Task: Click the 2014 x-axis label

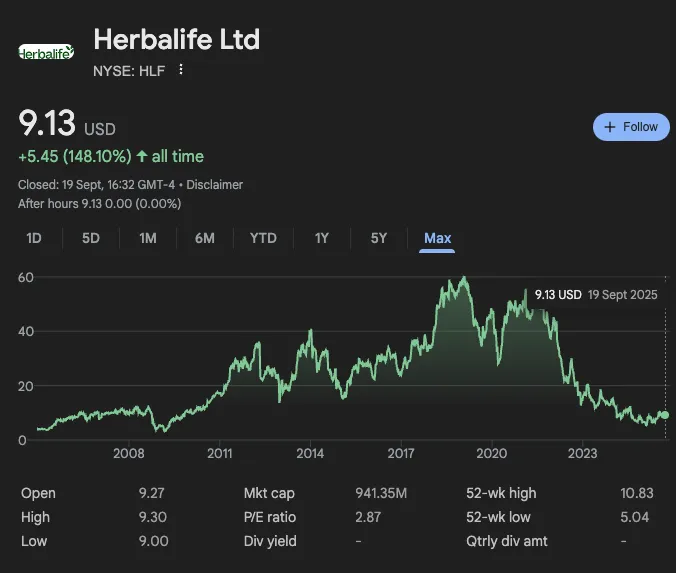Action: tap(310, 453)
